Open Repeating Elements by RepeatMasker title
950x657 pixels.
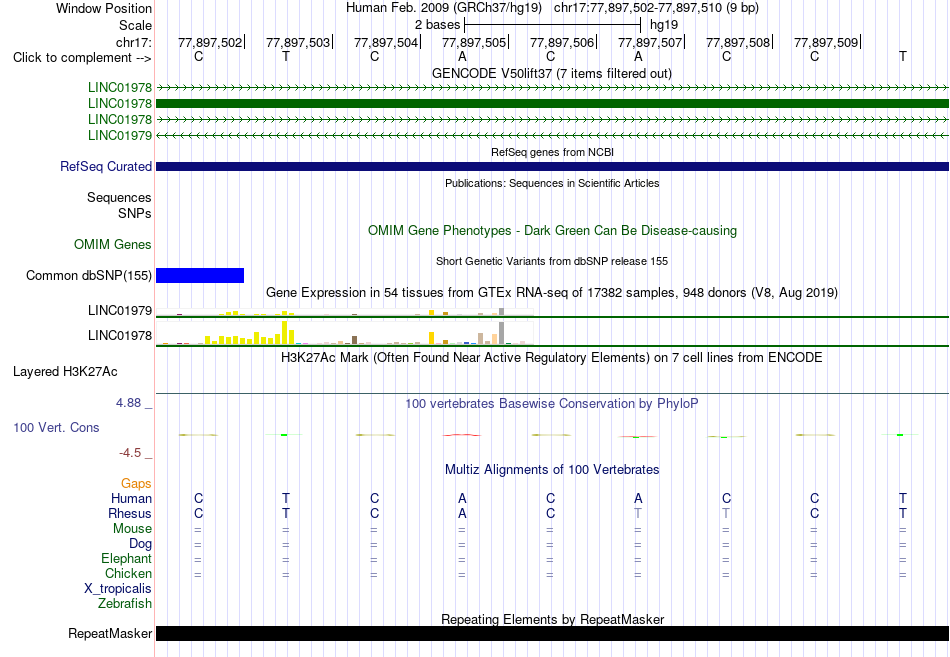point(552,619)
